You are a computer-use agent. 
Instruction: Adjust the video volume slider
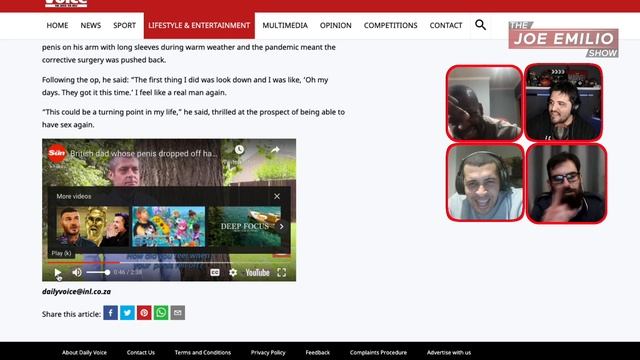coord(98,272)
